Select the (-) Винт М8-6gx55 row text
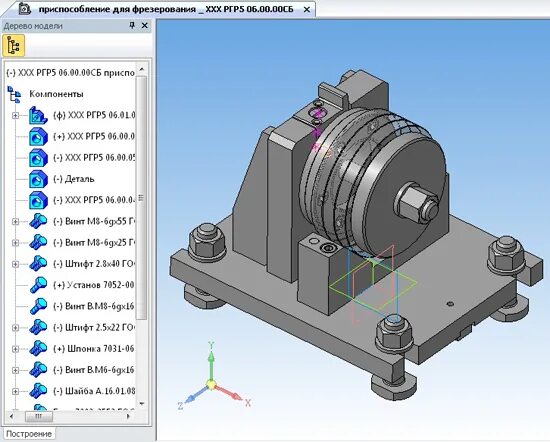 (x=94, y=221)
